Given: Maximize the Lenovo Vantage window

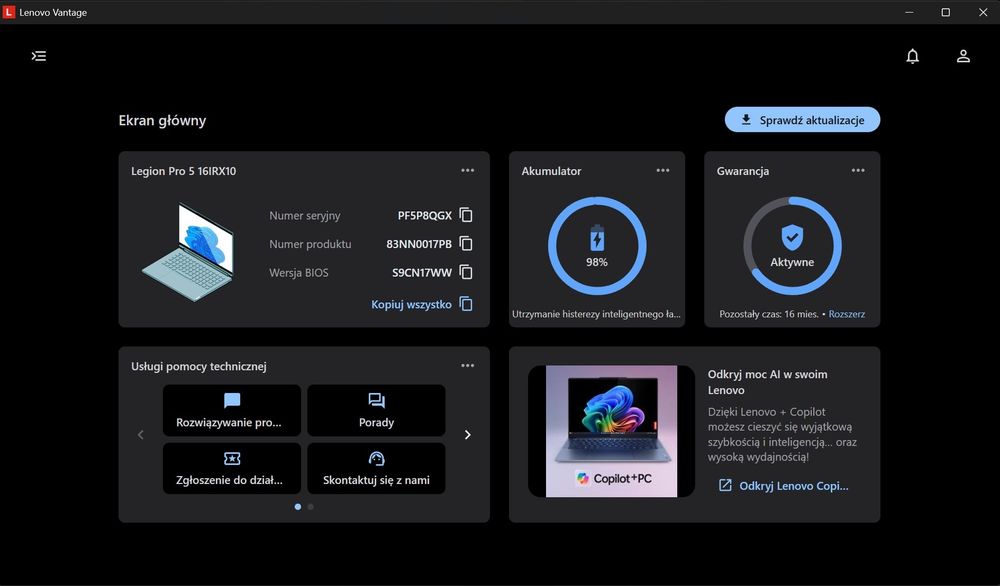Looking at the screenshot, I should coord(946,12).
